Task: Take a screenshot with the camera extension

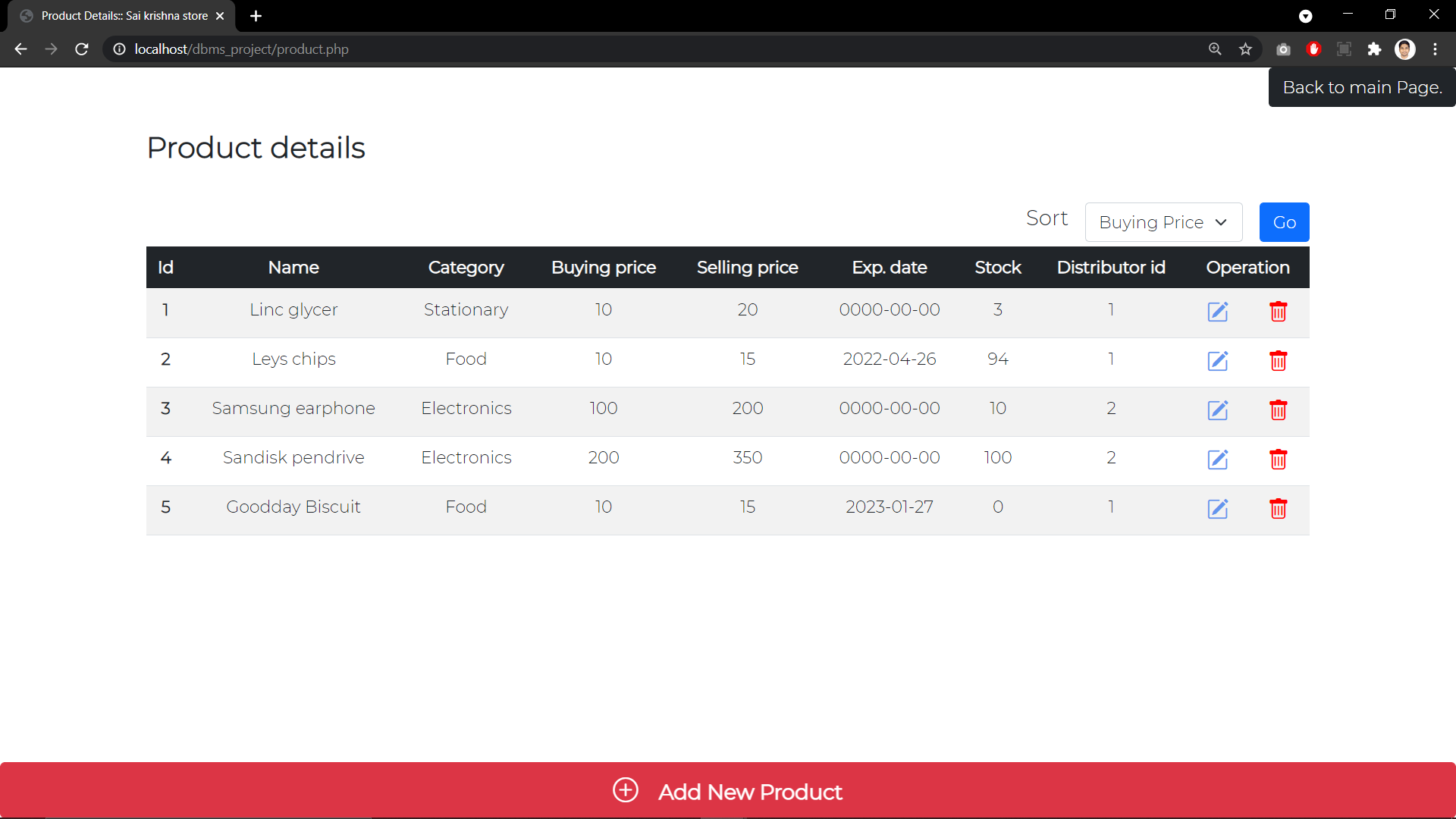Action: [x=1284, y=49]
